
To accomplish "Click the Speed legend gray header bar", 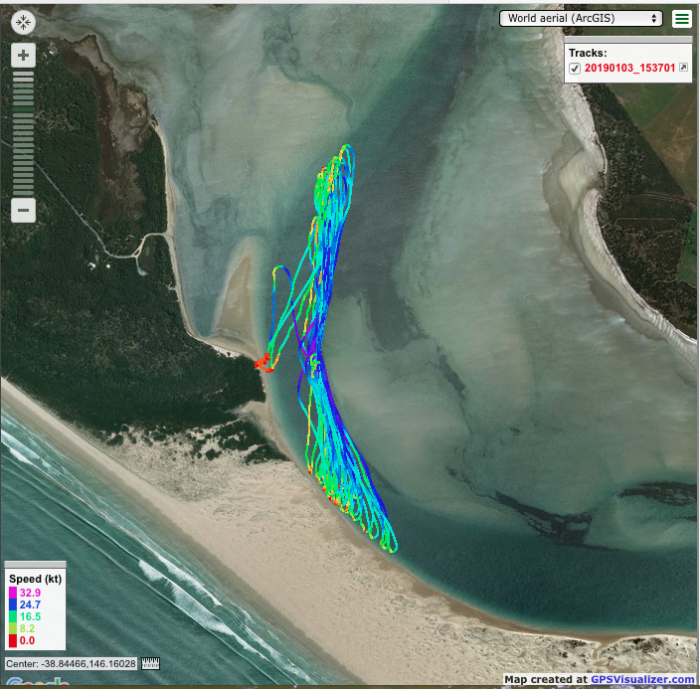I will coord(35,566).
